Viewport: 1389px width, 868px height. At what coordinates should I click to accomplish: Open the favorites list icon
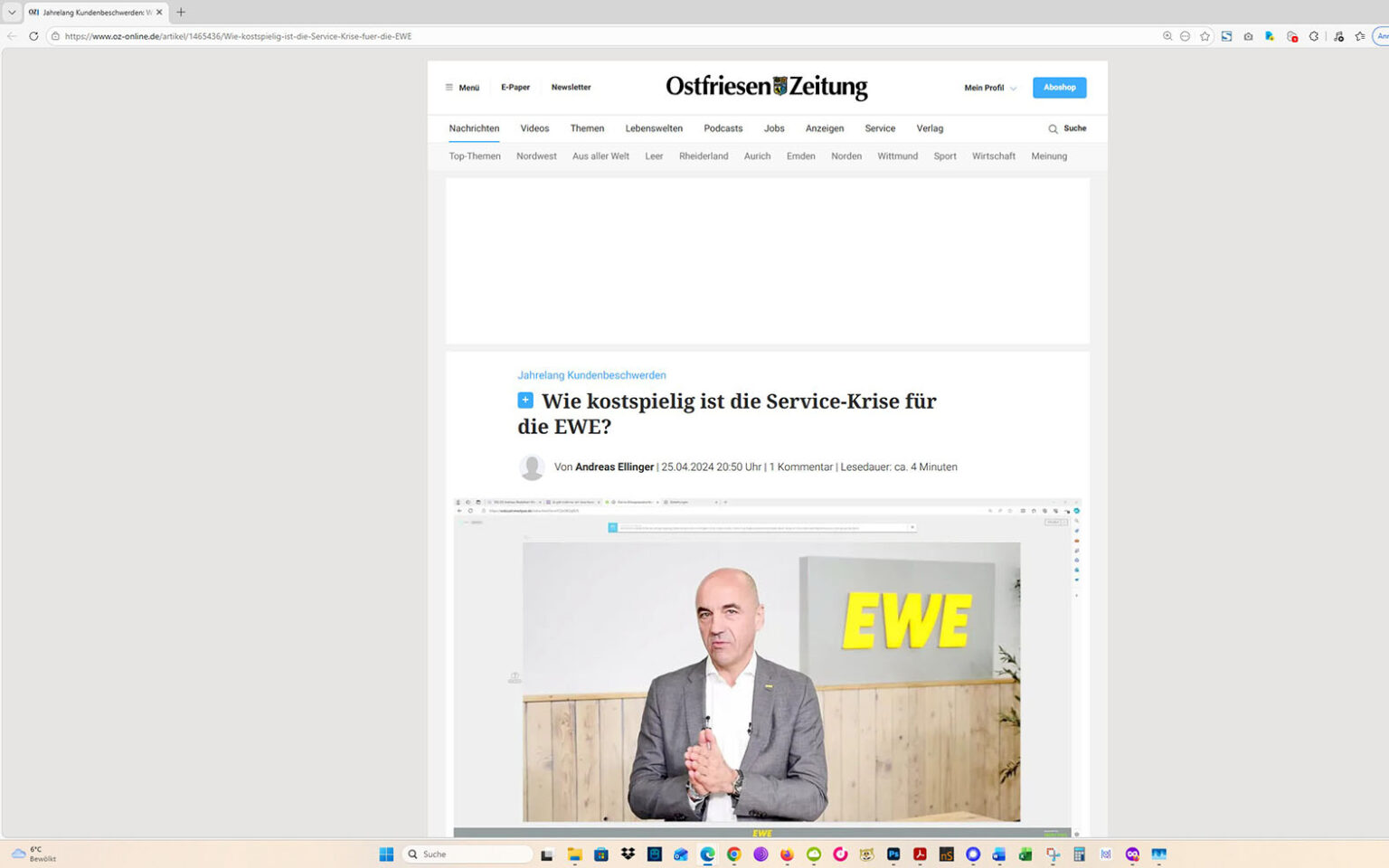click(1360, 36)
